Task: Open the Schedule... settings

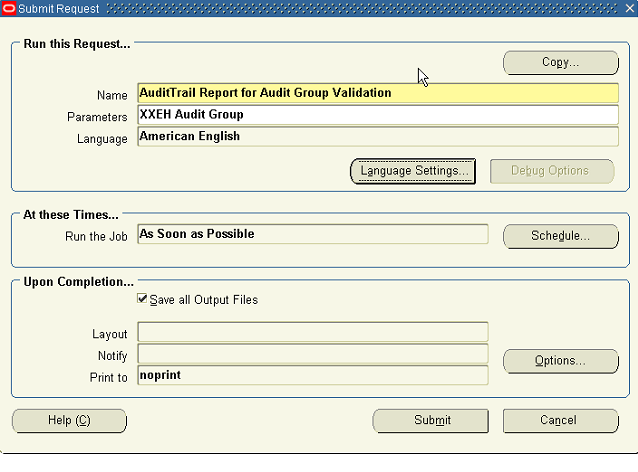Action: [560, 236]
